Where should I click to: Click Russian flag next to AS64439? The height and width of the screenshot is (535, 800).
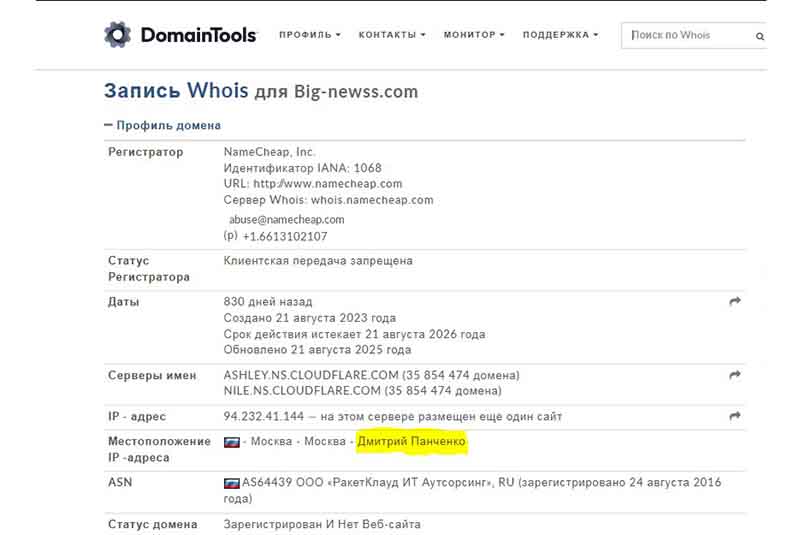(x=232, y=482)
